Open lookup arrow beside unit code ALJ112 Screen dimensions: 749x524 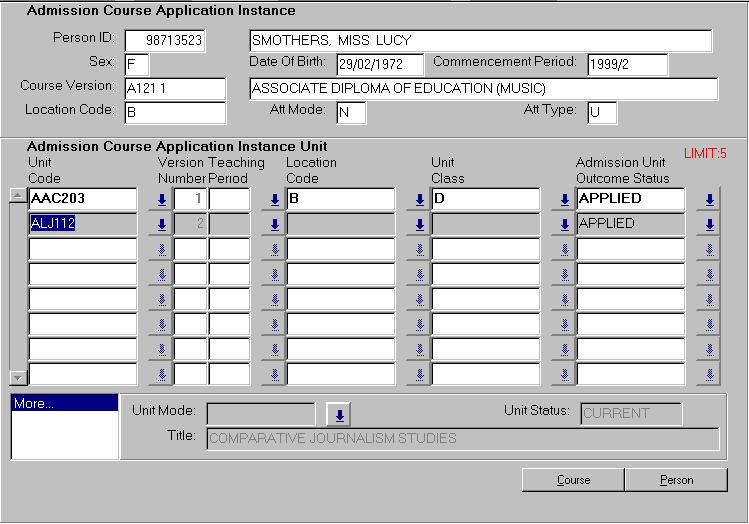[162, 224]
